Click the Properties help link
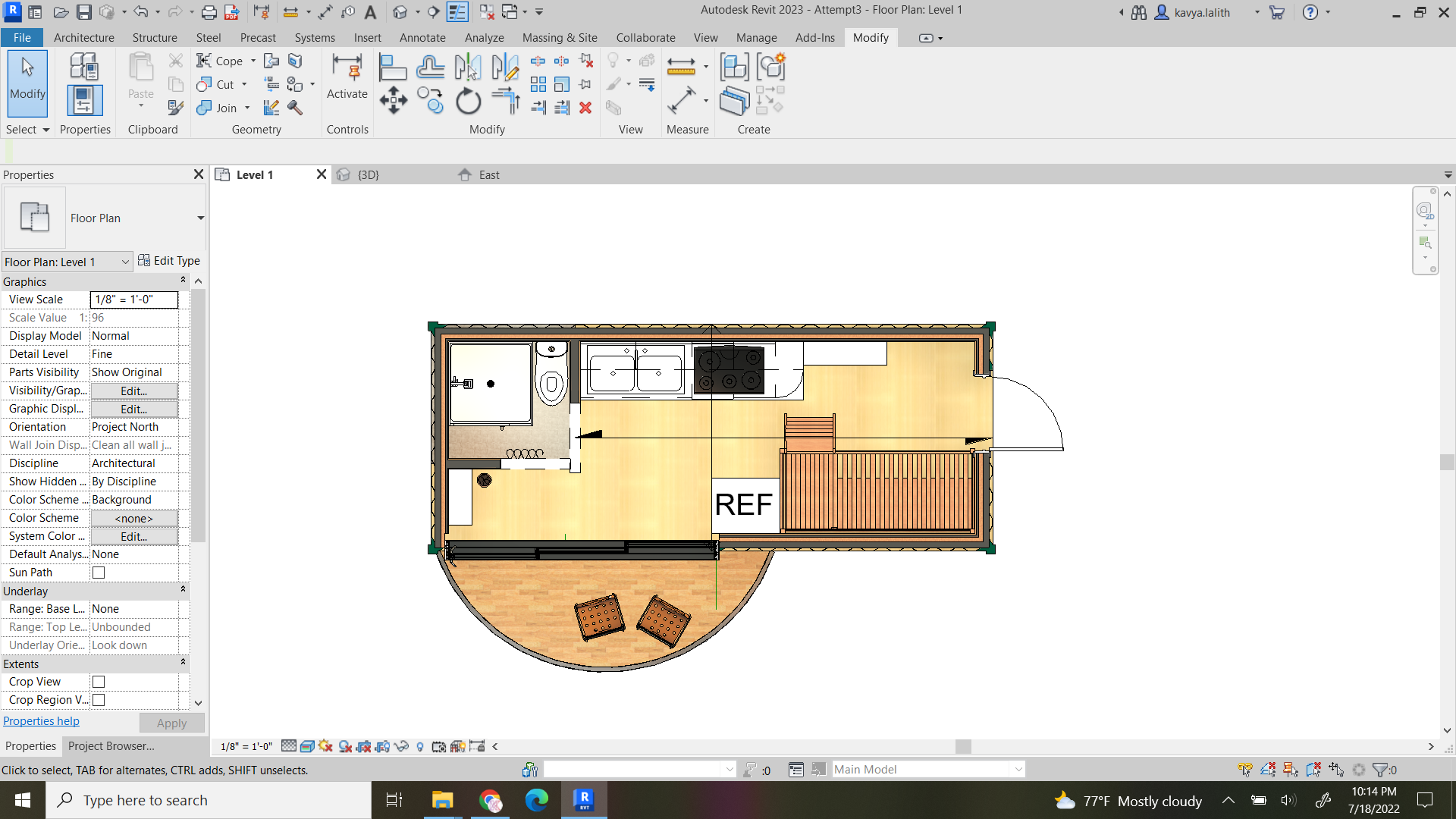 coord(41,720)
